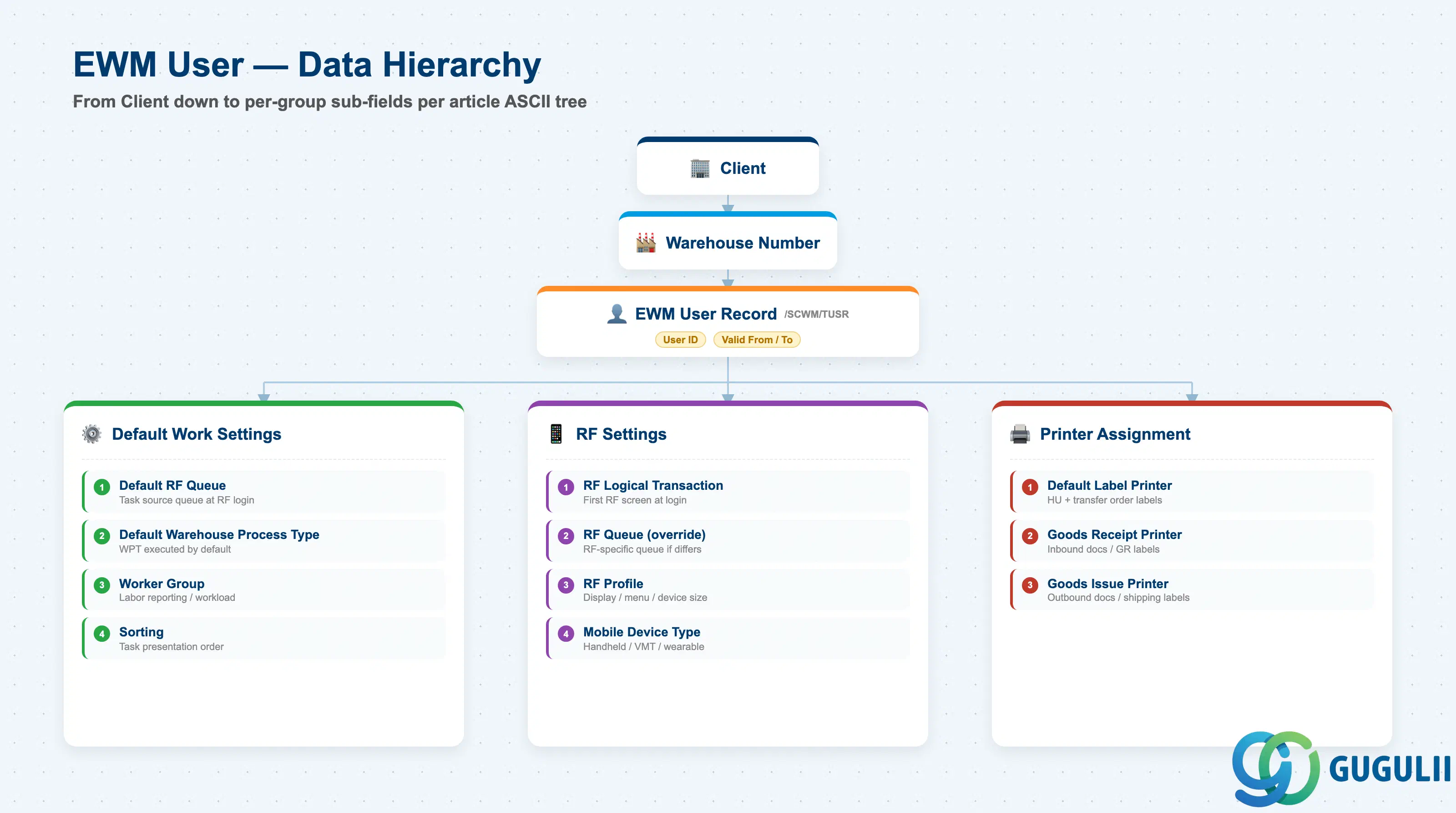Click the Printer Assignment printer icon
This screenshot has width=1456, height=813.
[x=1020, y=434]
